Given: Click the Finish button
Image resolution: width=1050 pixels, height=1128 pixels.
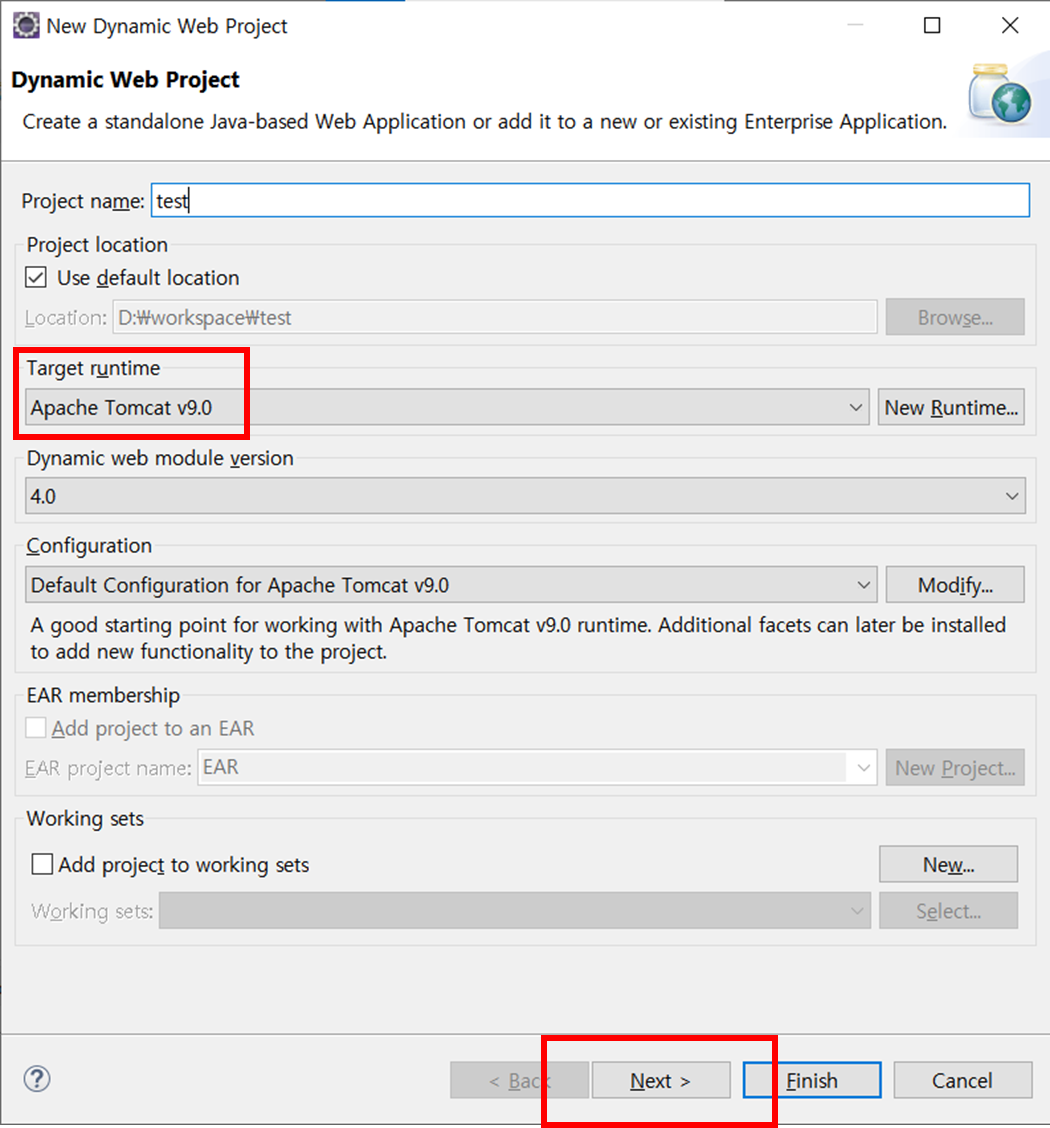Looking at the screenshot, I should pos(812,1080).
